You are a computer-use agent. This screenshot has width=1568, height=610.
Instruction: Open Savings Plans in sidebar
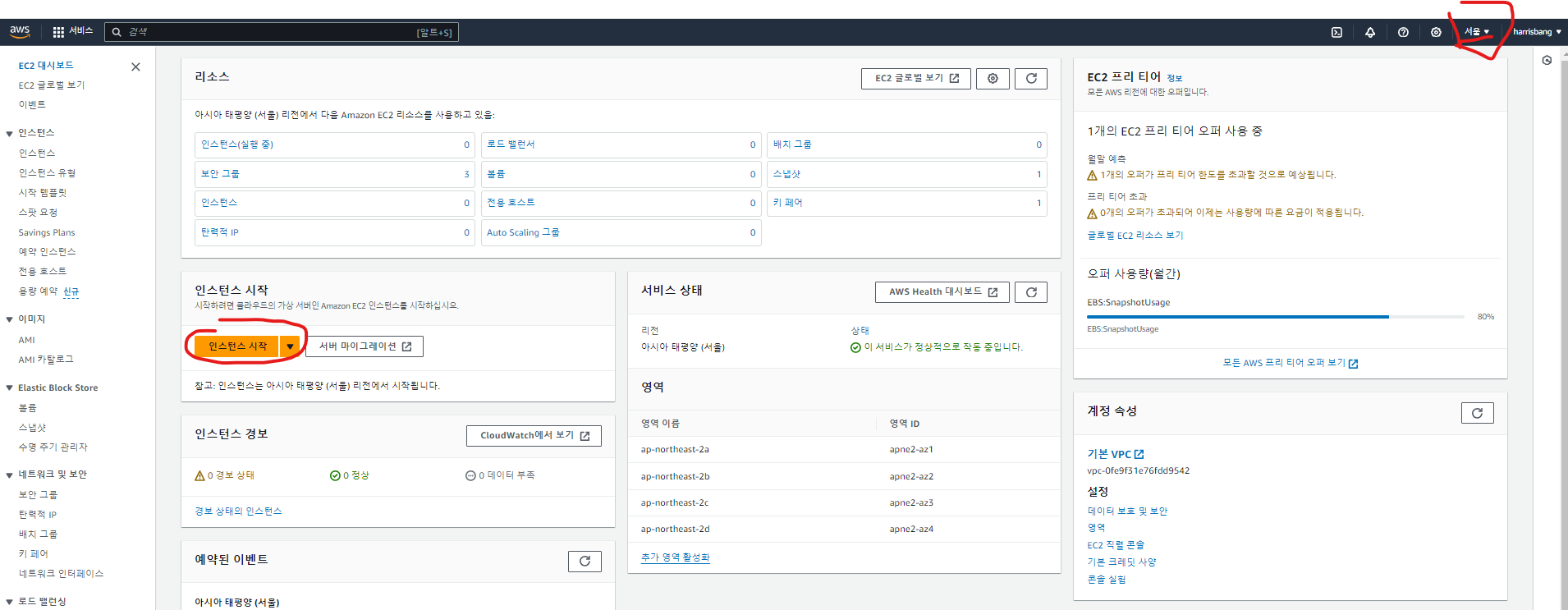click(x=47, y=232)
